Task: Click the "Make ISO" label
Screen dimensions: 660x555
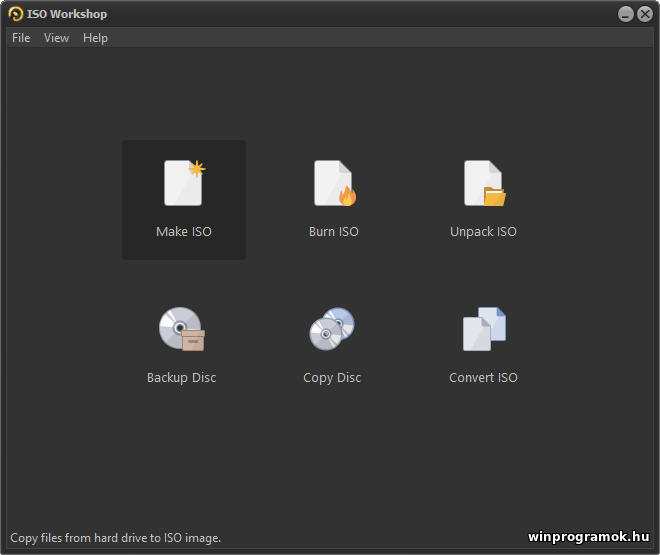Action: click(x=184, y=231)
